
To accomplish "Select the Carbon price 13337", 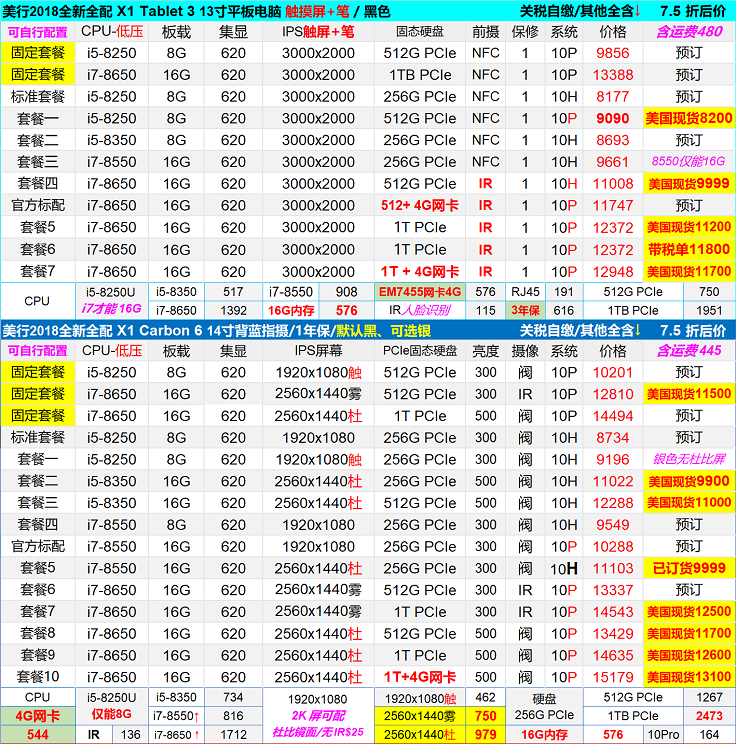I will point(613,590).
